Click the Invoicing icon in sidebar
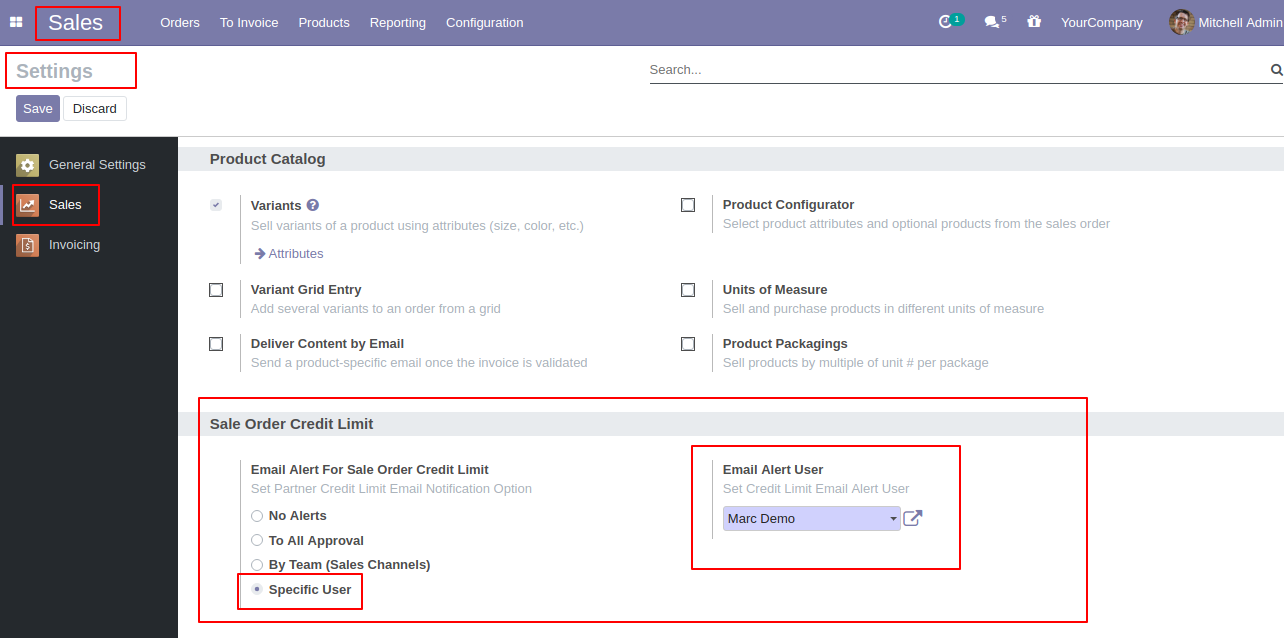The width and height of the screenshot is (1284, 638). point(27,245)
